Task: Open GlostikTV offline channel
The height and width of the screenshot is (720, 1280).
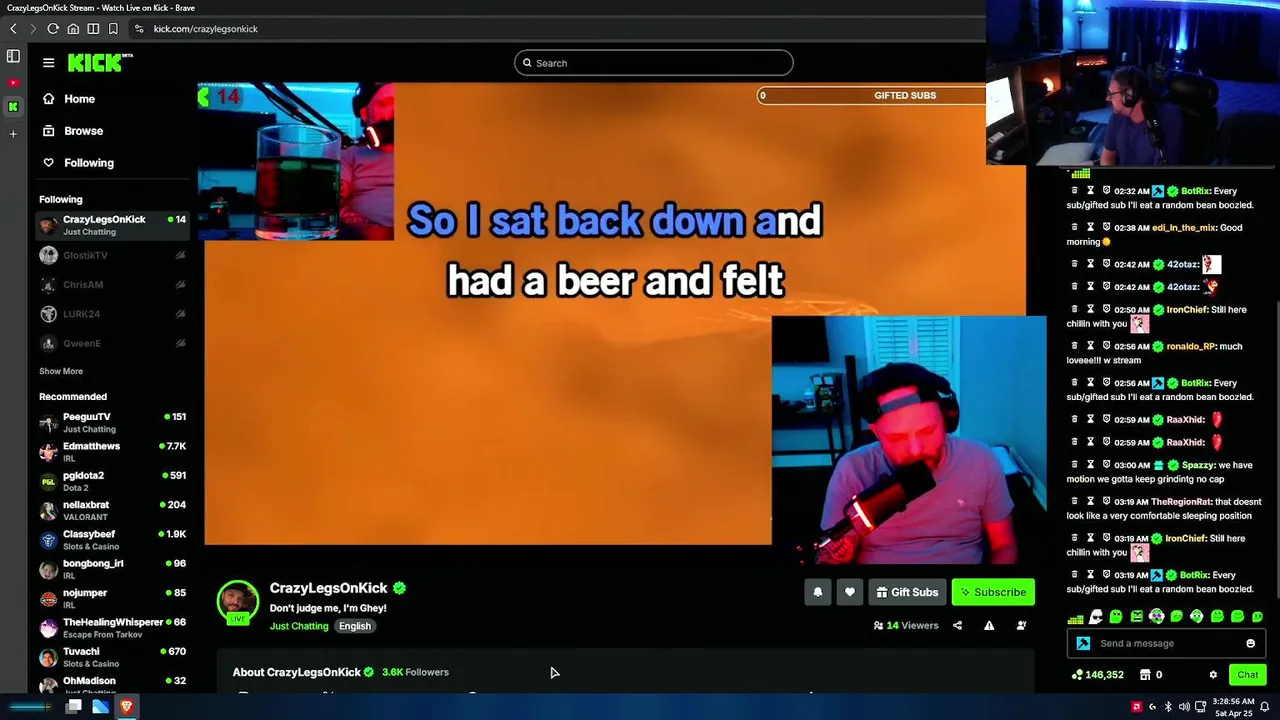Action: pyautogui.click(x=112, y=255)
